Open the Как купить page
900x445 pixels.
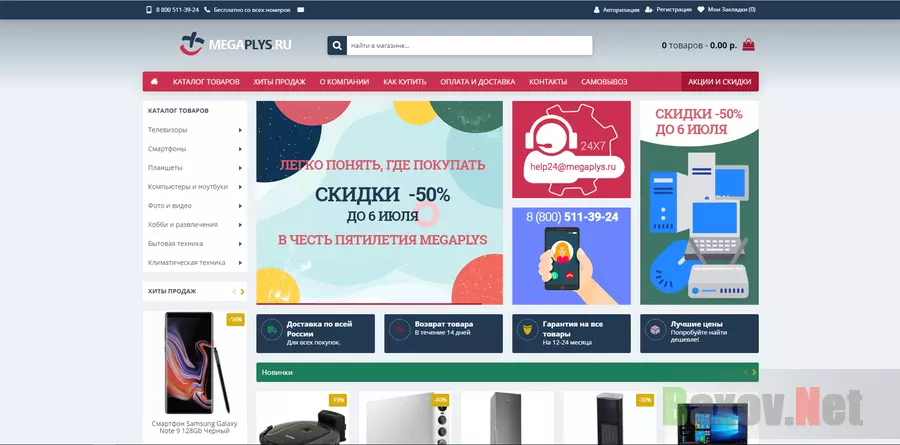(x=405, y=82)
